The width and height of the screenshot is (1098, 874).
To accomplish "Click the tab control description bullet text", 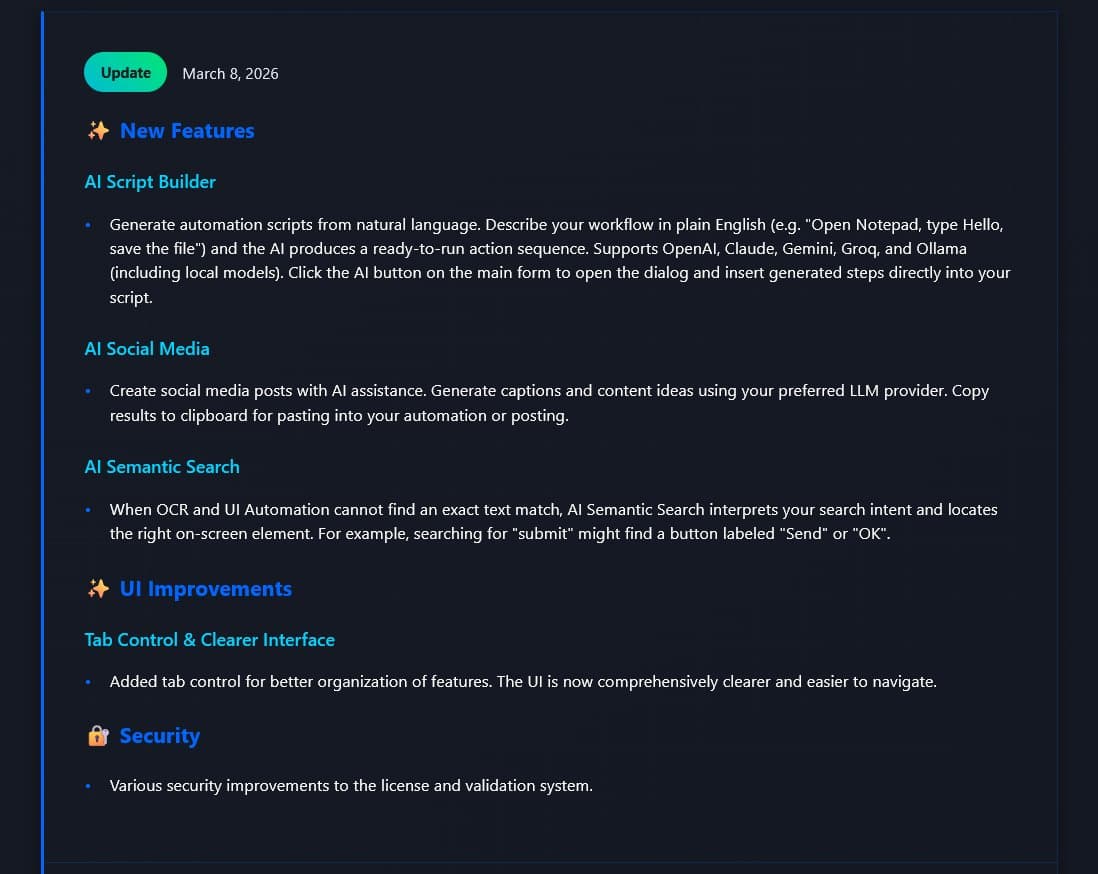I will point(523,682).
